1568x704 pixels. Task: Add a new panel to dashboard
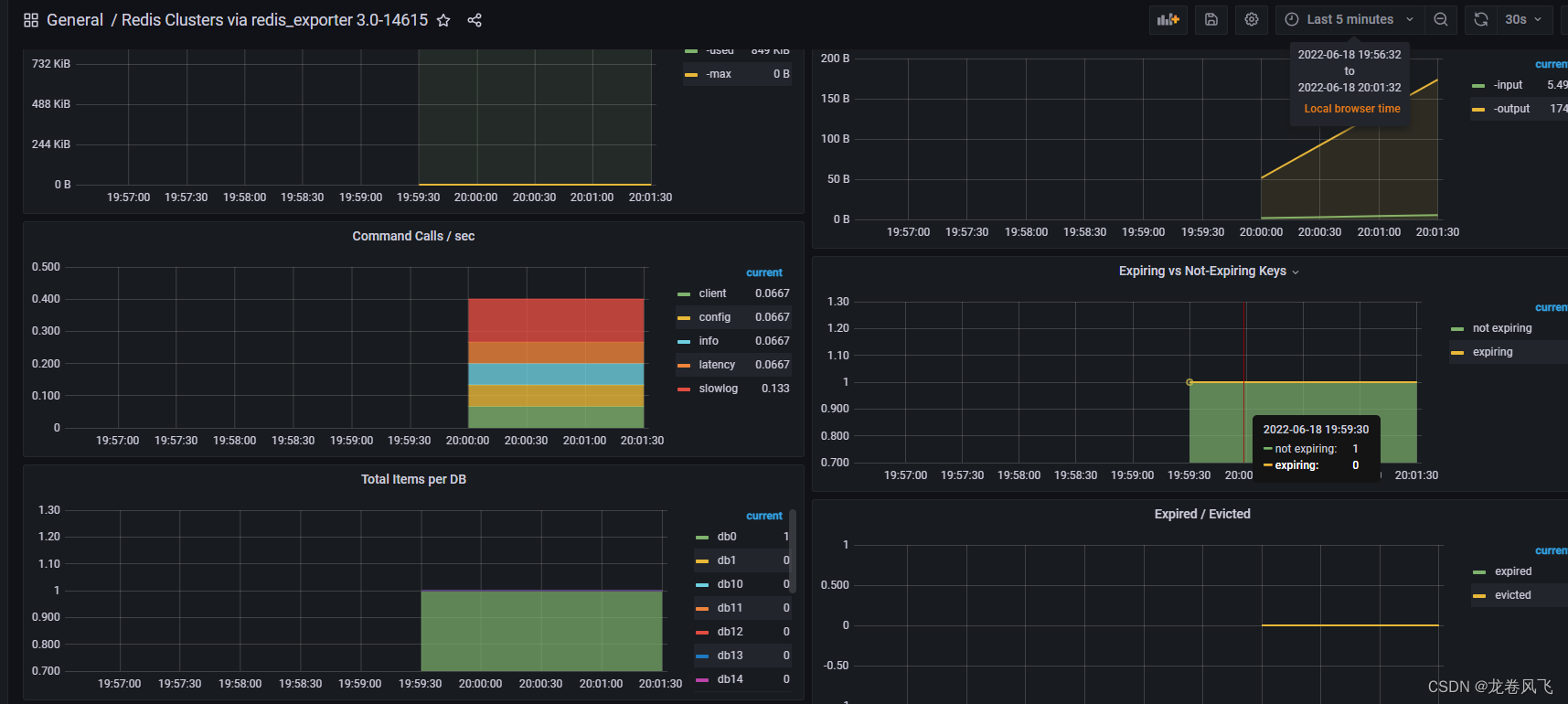coord(1168,19)
